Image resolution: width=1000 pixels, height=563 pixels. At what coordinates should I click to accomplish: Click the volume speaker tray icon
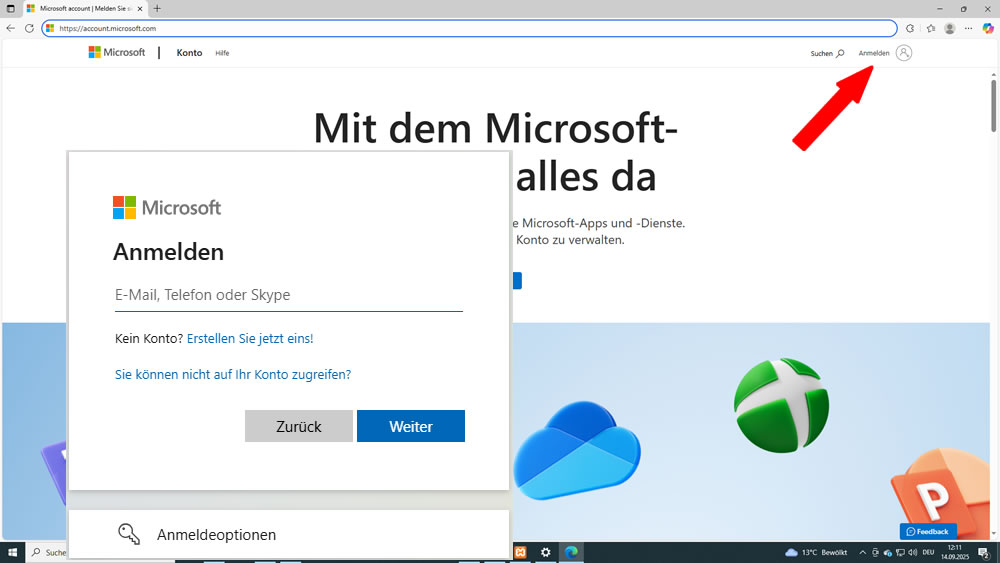click(912, 552)
